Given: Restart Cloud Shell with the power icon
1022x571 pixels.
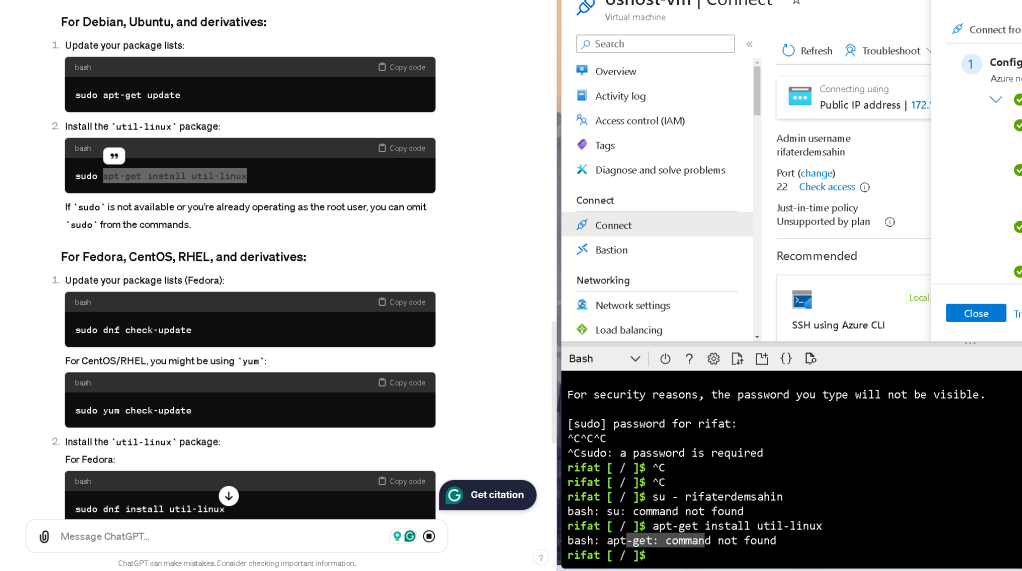Looking at the screenshot, I should (x=665, y=359).
